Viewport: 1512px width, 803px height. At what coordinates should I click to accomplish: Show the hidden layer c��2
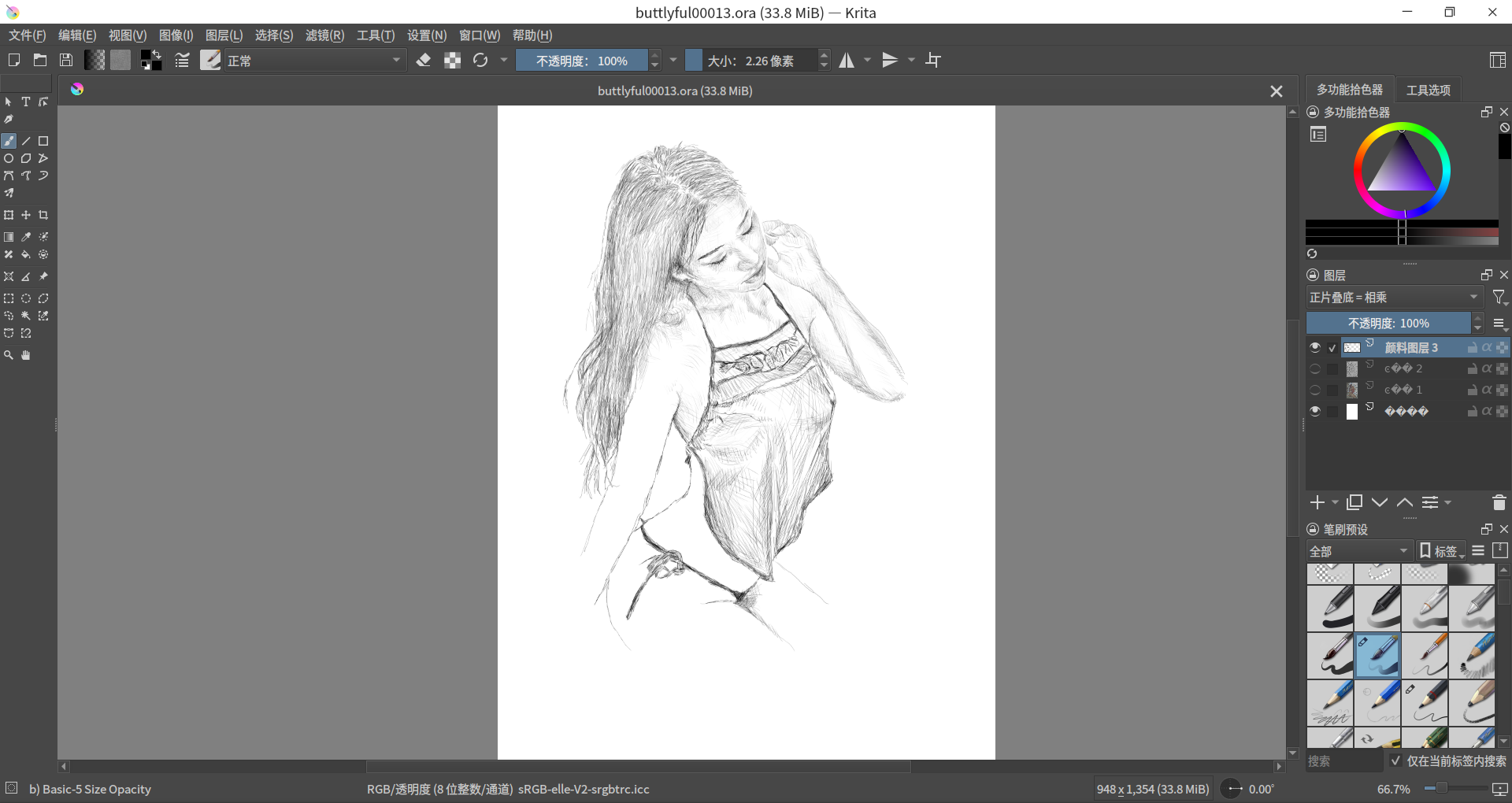[x=1315, y=368]
